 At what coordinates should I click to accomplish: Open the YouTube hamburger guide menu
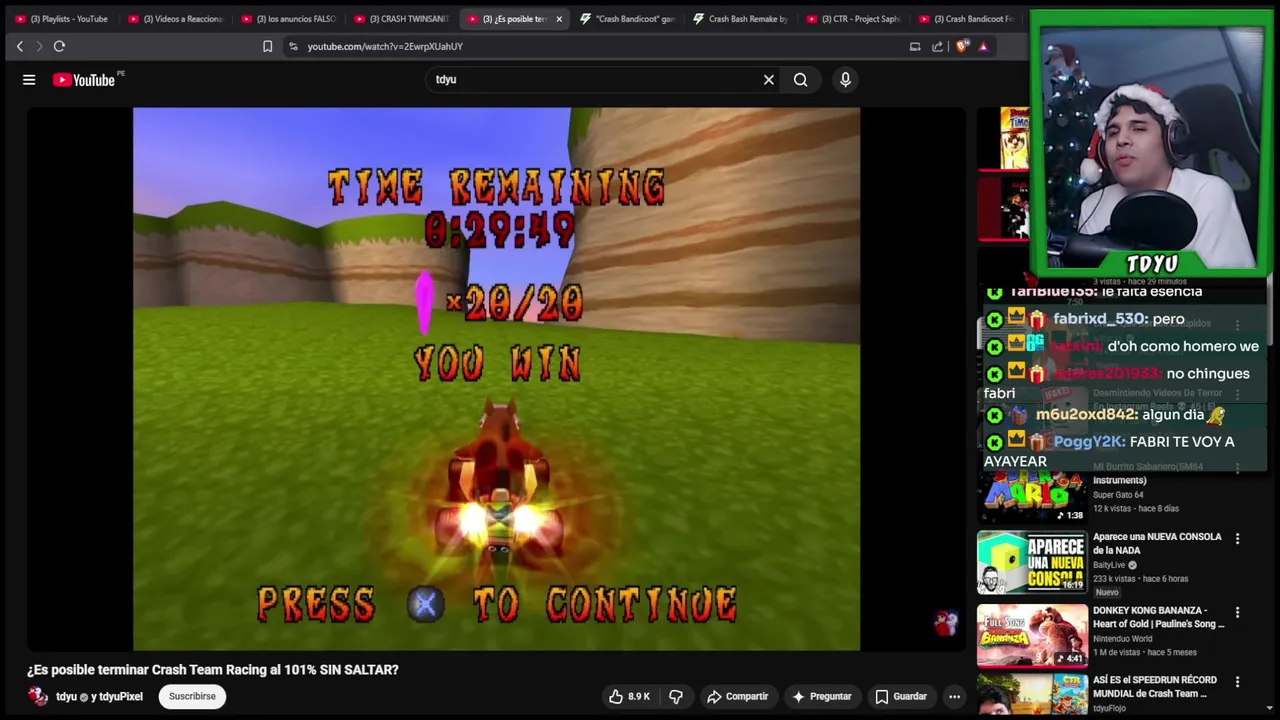(29, 80)
